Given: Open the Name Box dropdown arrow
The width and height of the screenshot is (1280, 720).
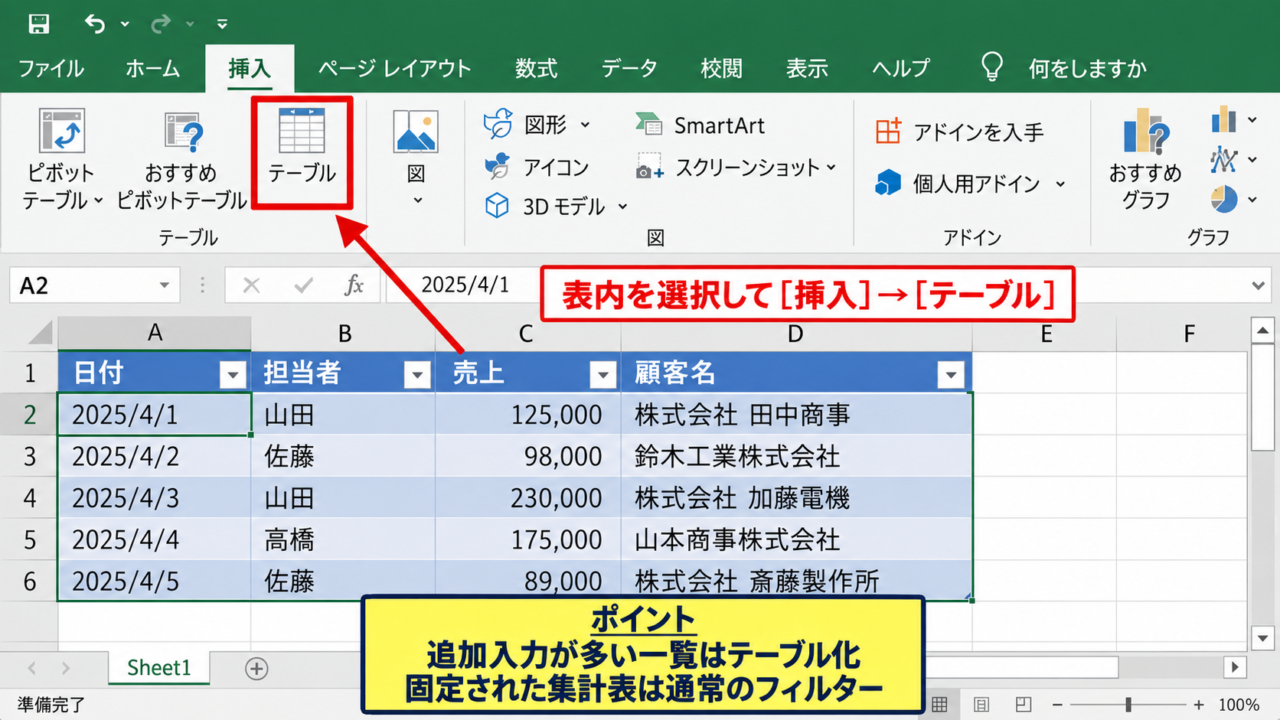Looking at the screenshot, I should coord(164,286).
